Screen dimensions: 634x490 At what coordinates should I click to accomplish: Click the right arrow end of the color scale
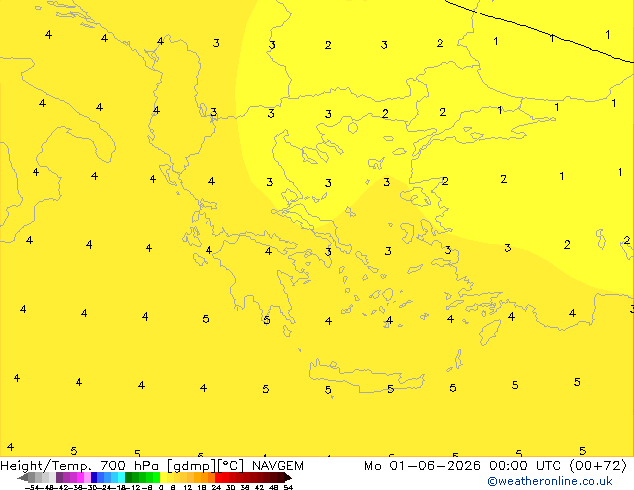point(288,477)
